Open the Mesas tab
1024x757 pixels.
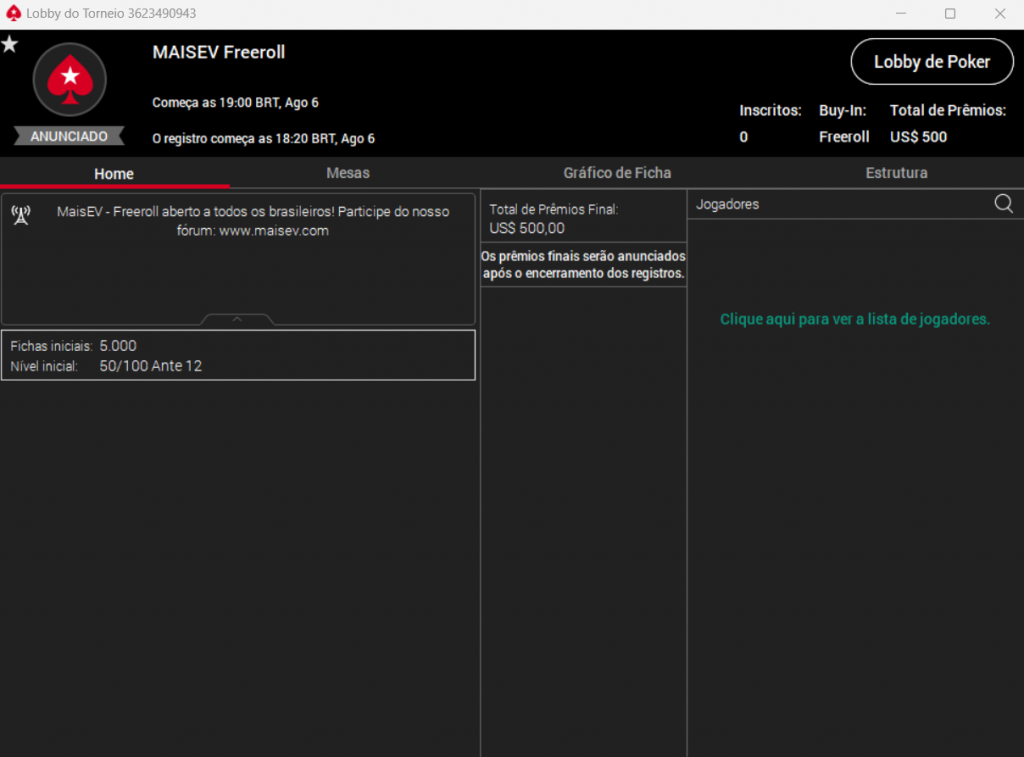(348, 173)
